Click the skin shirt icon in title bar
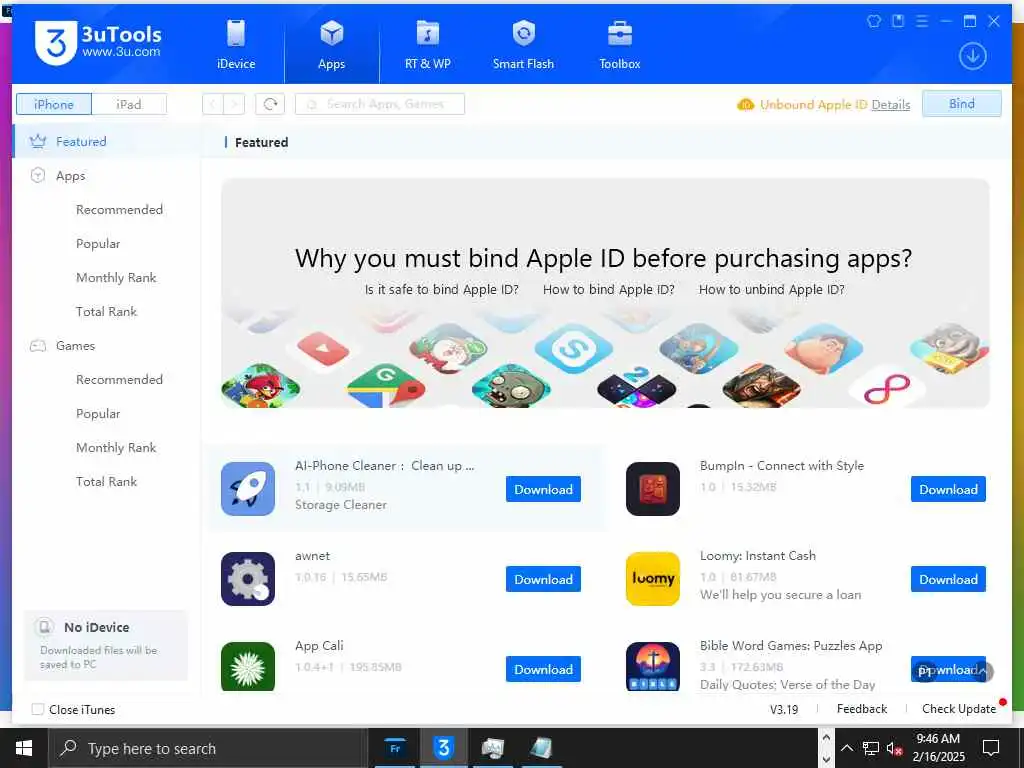Viewport: 1024px width, 768px height. click(x=874, y=21)
